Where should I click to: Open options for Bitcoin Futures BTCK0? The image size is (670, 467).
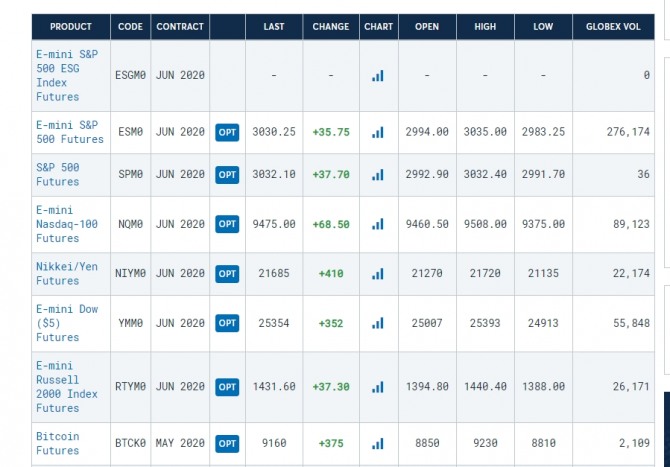click(227, 443)
